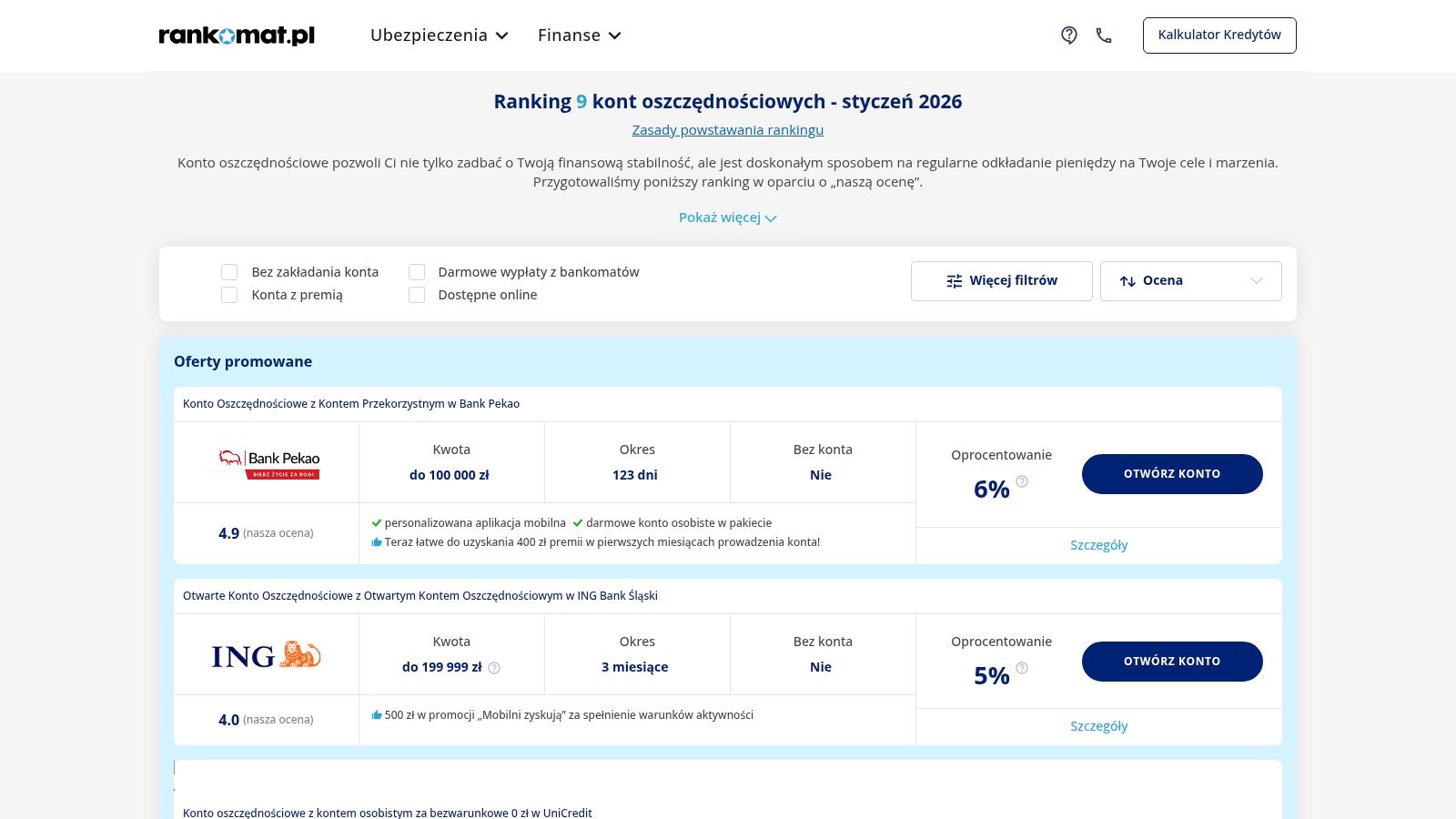Screen dimensions: 1456x819
Task: Click the 4.0 nasza ocena rating
Action: pyautogui.click(x=266, y=720)
